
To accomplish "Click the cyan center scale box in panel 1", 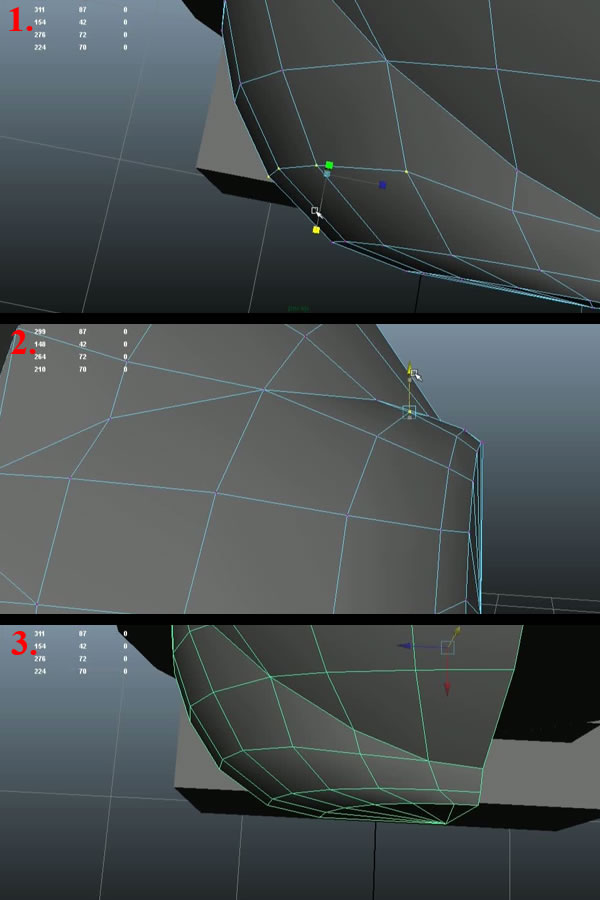I will pos(327,174).
